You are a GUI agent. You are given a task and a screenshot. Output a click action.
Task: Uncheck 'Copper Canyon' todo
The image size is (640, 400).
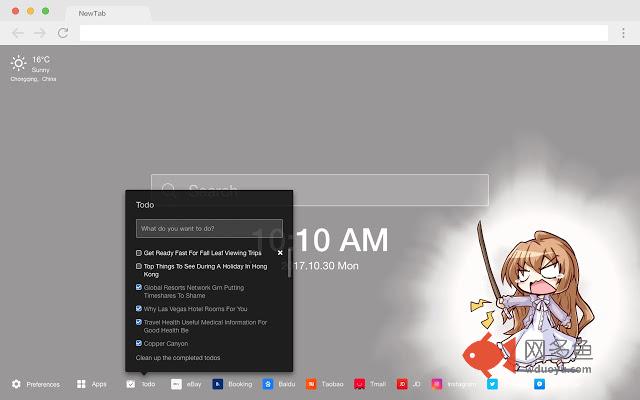click(x=139, y=343)
